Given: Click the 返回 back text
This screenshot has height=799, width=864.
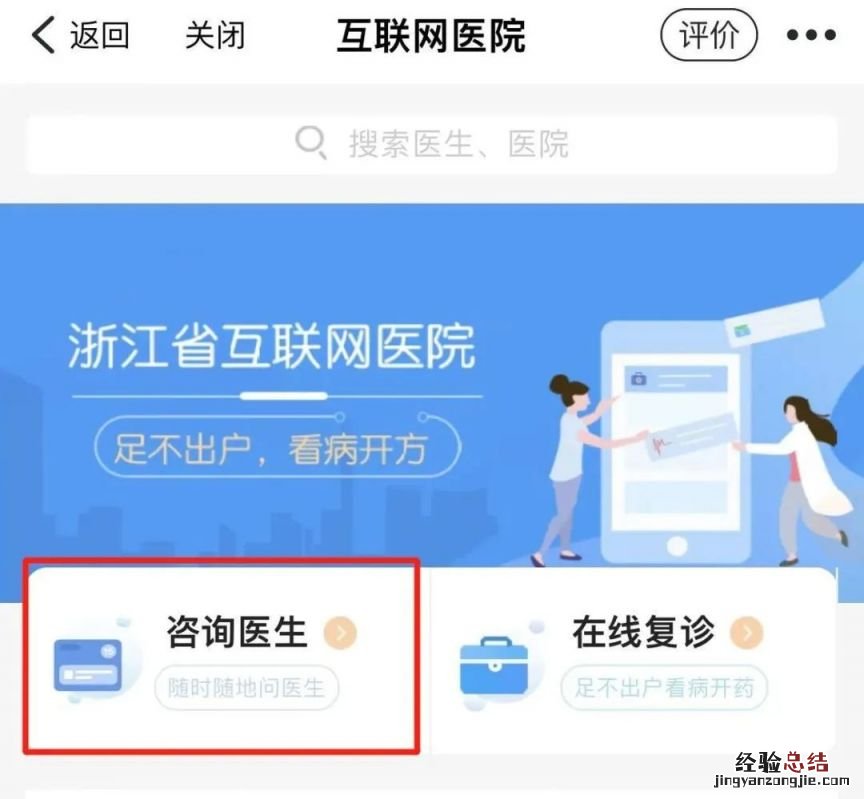Looking at the screenshot, I should tap(100, 35).
